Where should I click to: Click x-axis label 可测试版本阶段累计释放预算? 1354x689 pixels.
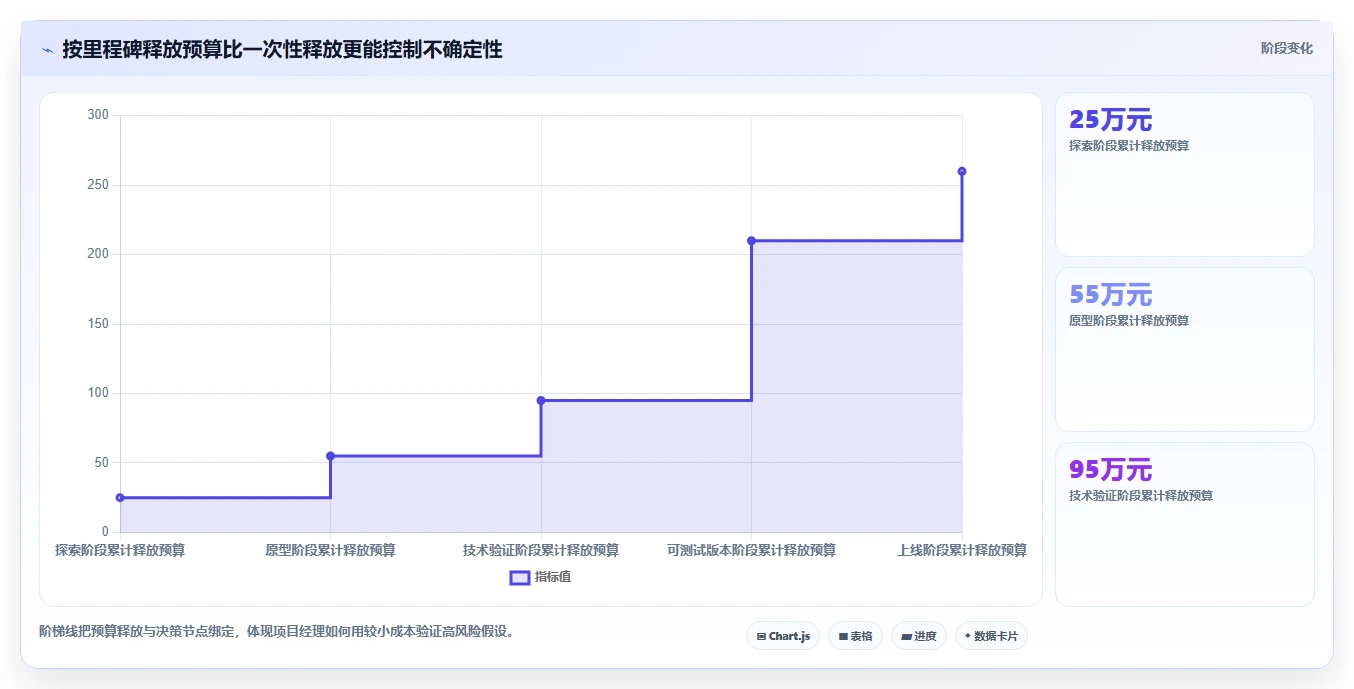point(751,550)
